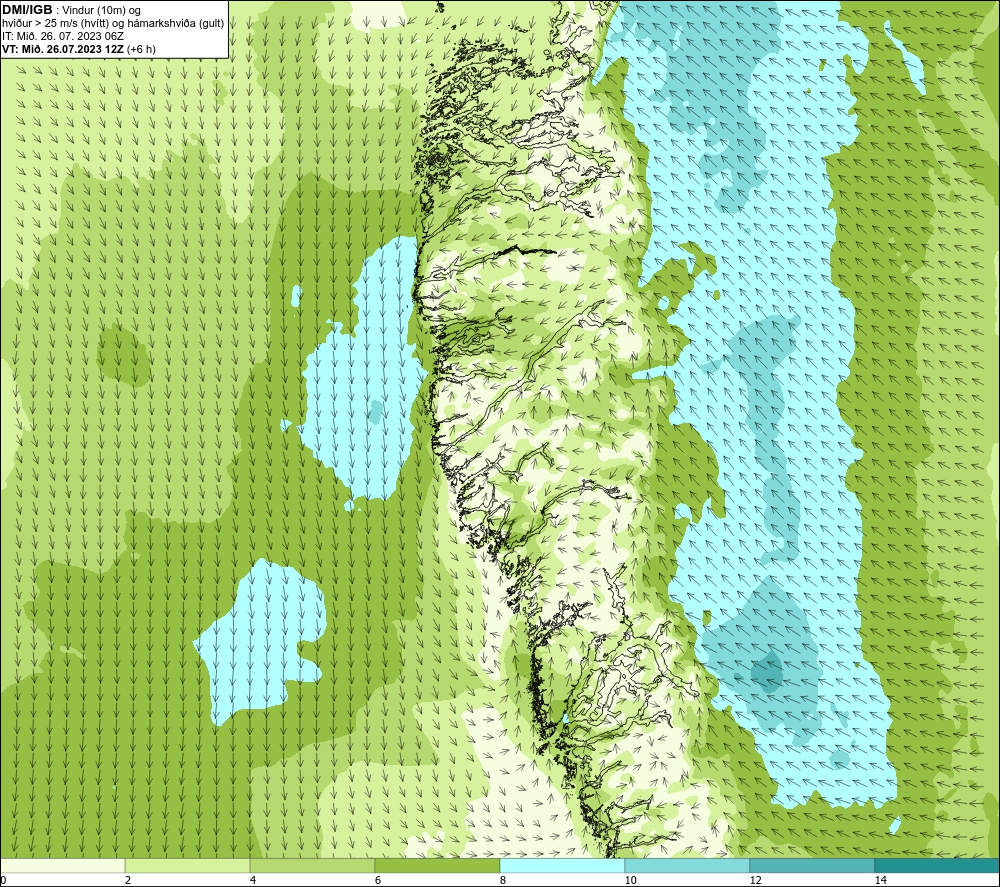Screen dimensions: 1000x887
Task: Click the 'IT: Mið. 26. 07. 2023 06Z' line
Action: [x=62, y=36]
